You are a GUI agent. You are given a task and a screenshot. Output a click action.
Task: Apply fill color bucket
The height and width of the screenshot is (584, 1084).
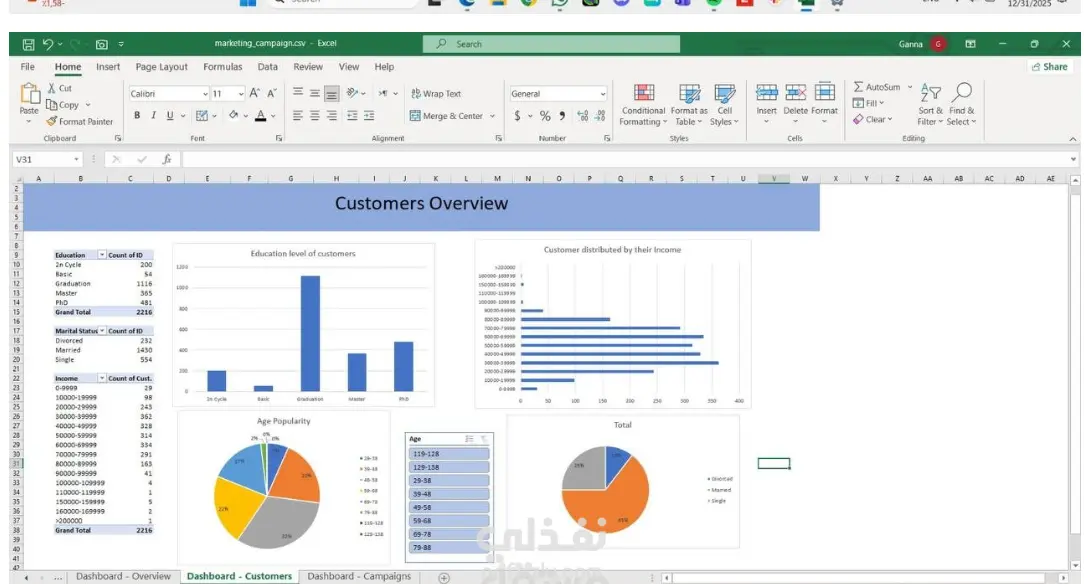pos(234,115)
